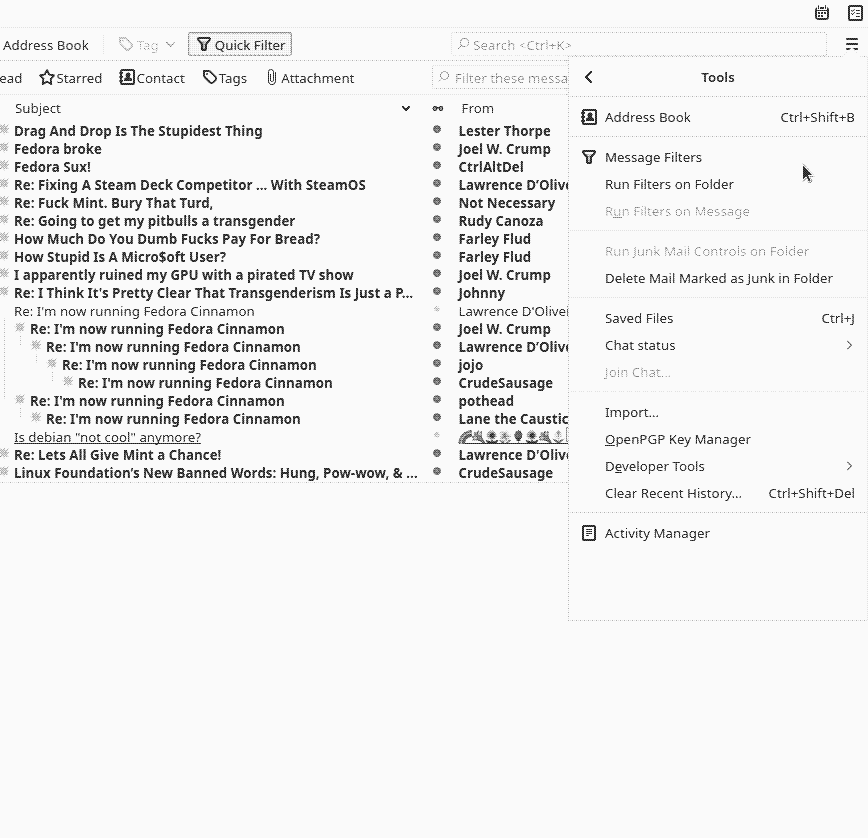The width and height of the screenshot is (868, 838).
Task: Select 'I apparently ruined my GPU' message
Action: click(183, 275)
